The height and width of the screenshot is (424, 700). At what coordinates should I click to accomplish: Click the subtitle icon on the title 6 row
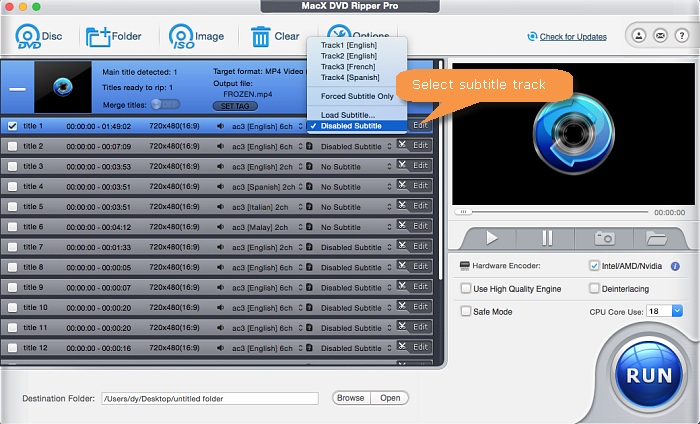(309, 227)
